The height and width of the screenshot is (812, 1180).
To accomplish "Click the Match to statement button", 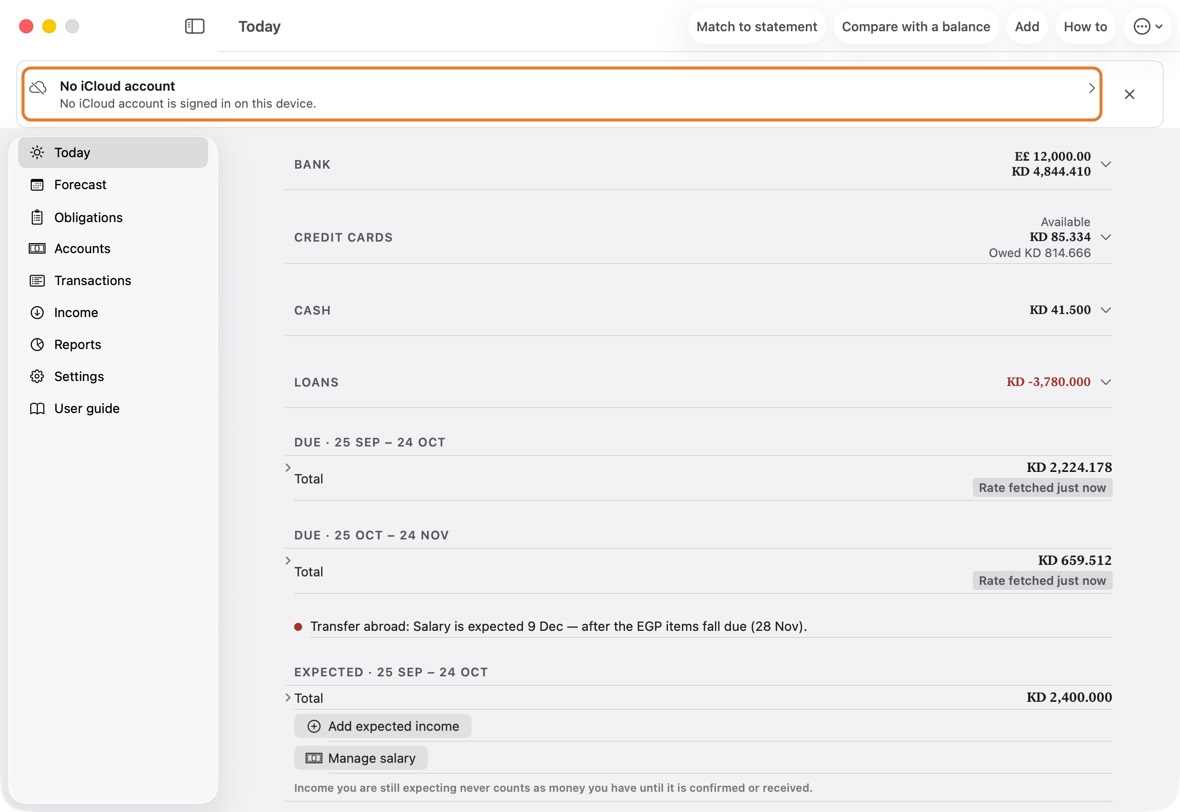I will pyautogui.click(x=756, y=26).
